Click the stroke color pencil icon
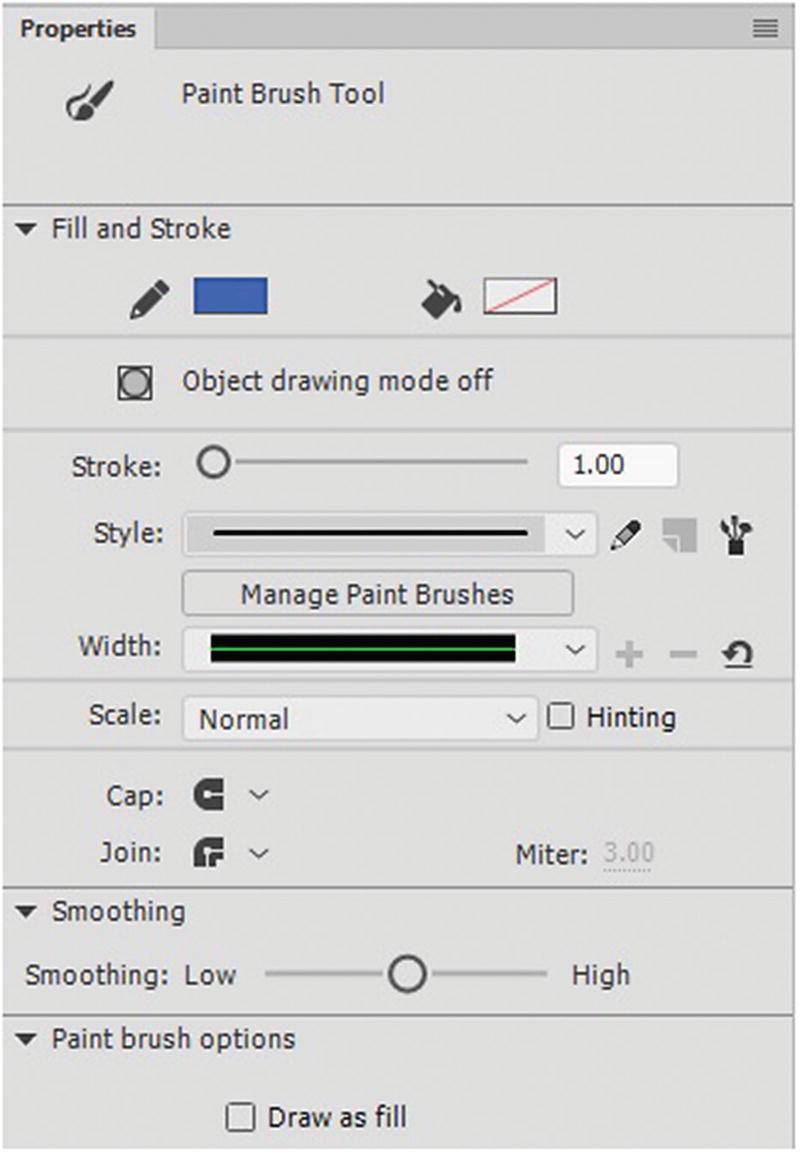The height and width of the screenshot is (1154, 800). pos(150,298)
